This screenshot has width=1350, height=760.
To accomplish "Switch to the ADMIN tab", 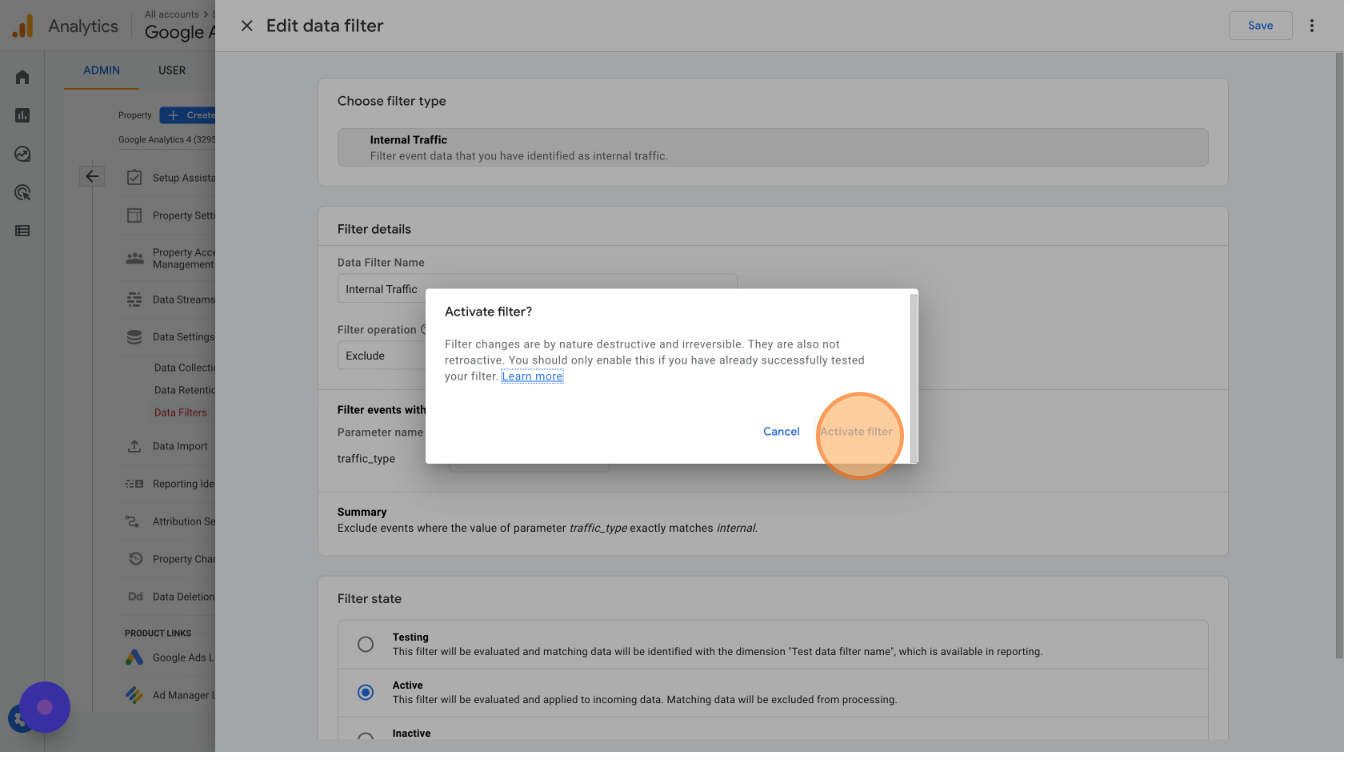I will coord(101,71).
